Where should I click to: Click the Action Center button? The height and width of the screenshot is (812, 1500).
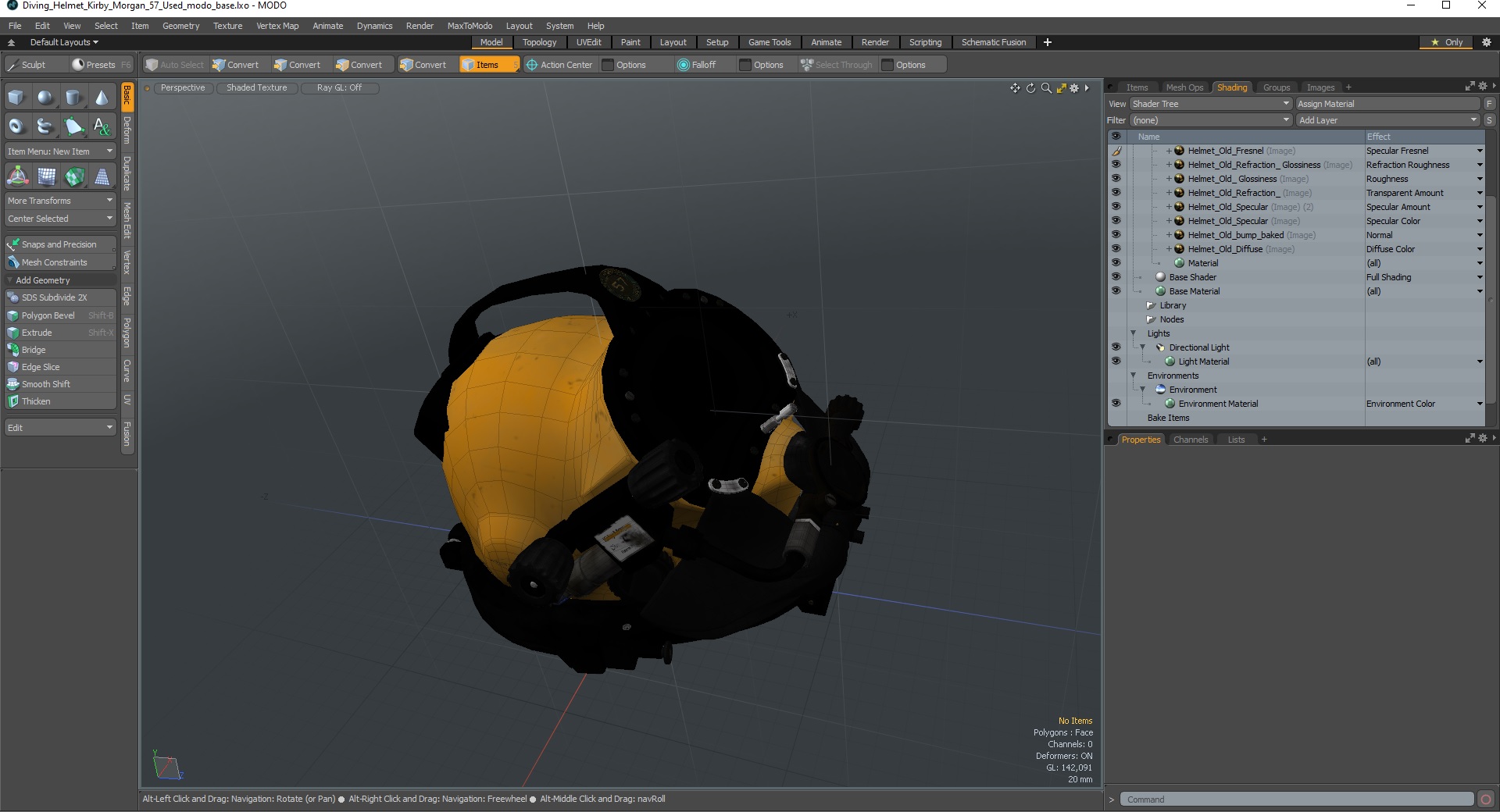click(559, 65)
